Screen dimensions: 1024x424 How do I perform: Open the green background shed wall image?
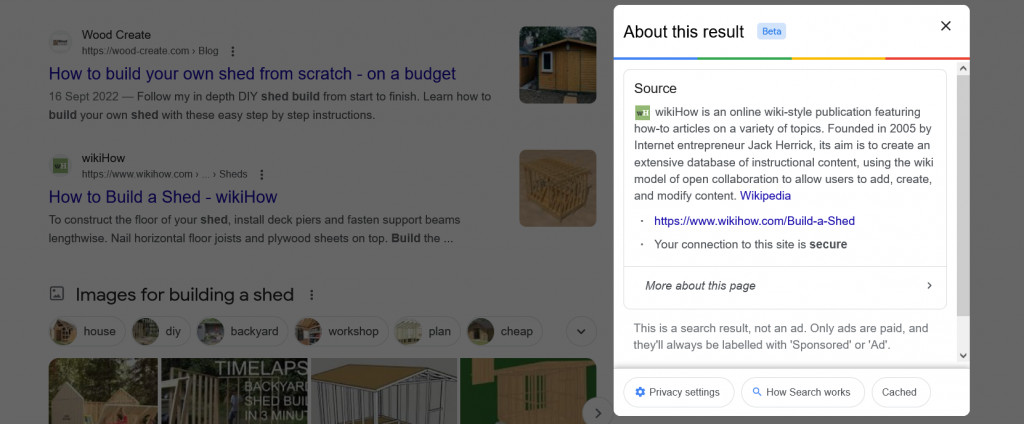[x=528, y=391]
